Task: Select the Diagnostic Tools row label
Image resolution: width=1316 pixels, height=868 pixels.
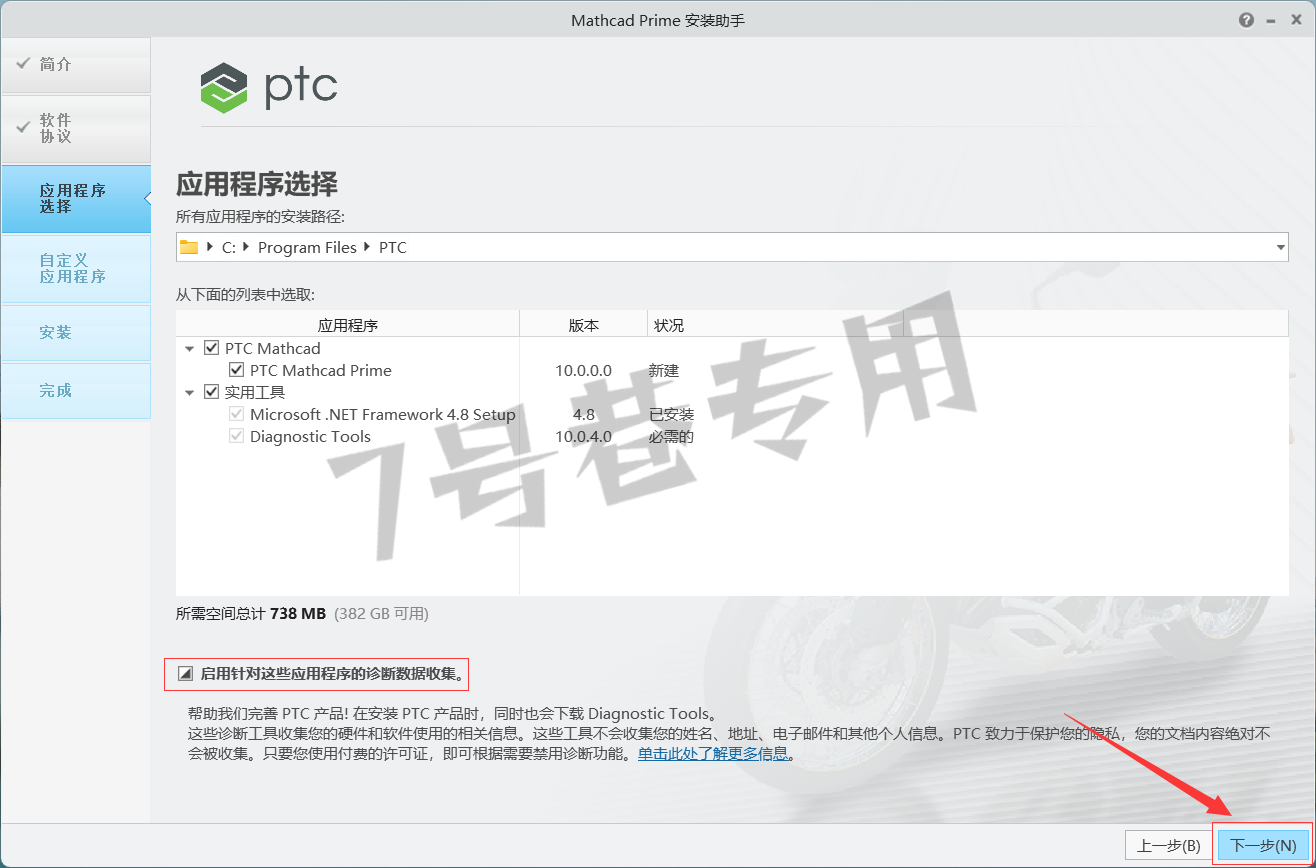Action: tap(310, 436)
